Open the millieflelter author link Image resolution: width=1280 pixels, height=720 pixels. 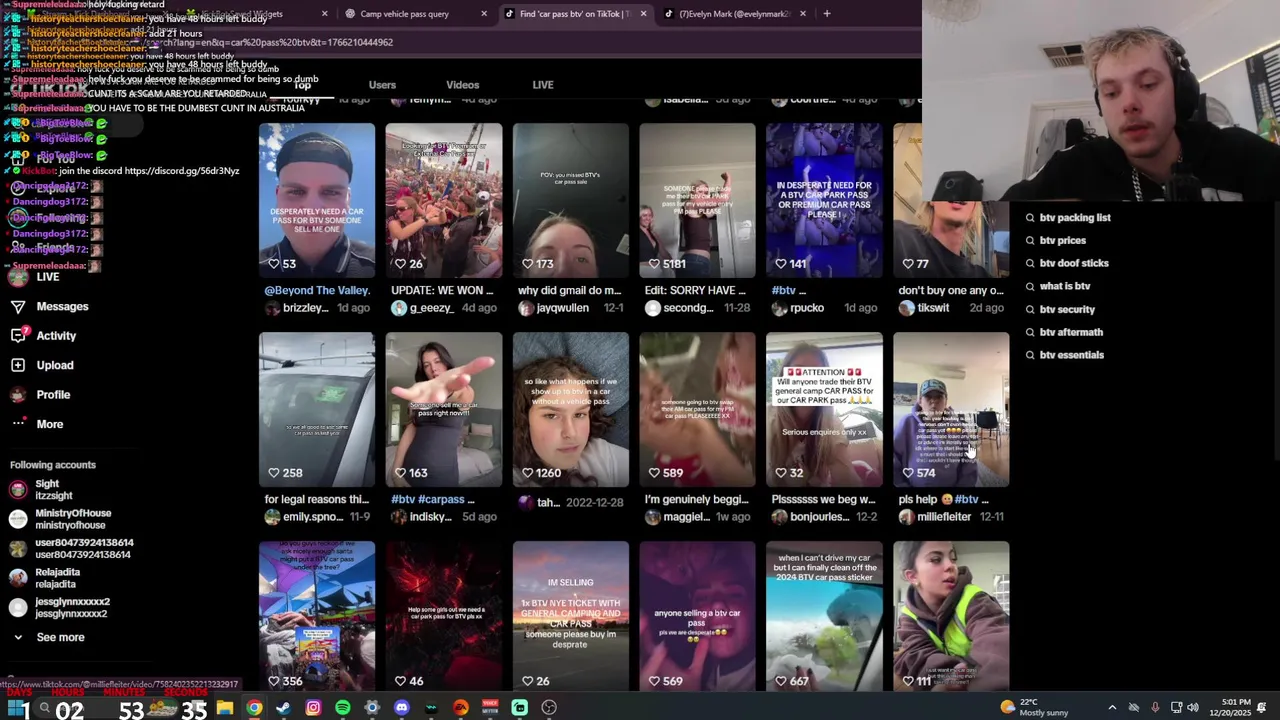click(x=944, y=517)
